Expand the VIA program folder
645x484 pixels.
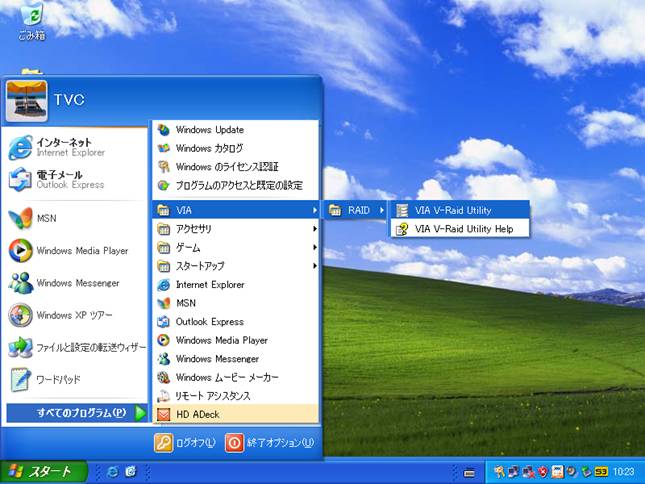coord(235,210)
